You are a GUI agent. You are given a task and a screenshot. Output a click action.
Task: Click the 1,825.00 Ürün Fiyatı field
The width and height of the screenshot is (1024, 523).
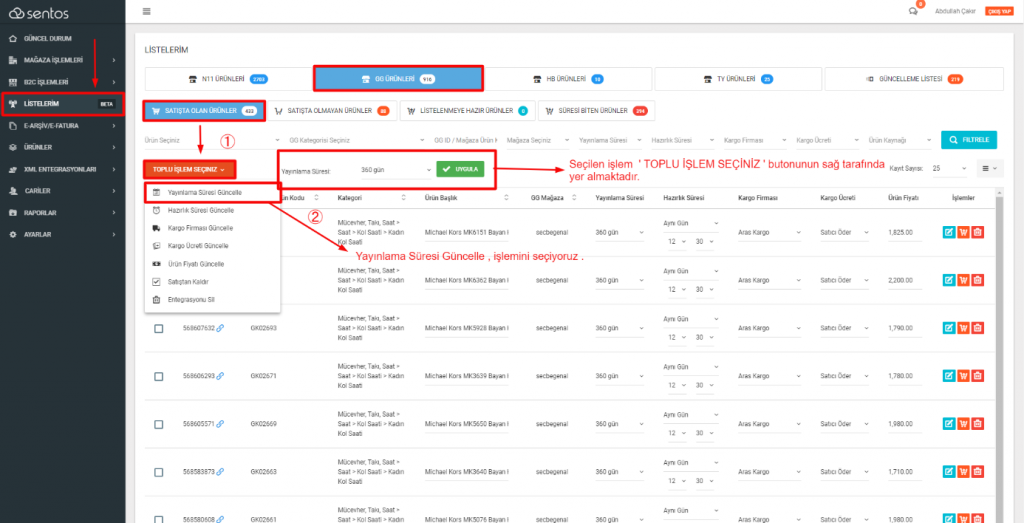[906, 232]
